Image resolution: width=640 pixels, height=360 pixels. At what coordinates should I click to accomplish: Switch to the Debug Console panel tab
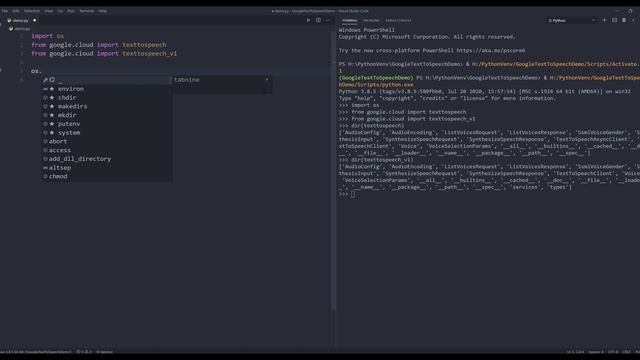tap(398, 20)
